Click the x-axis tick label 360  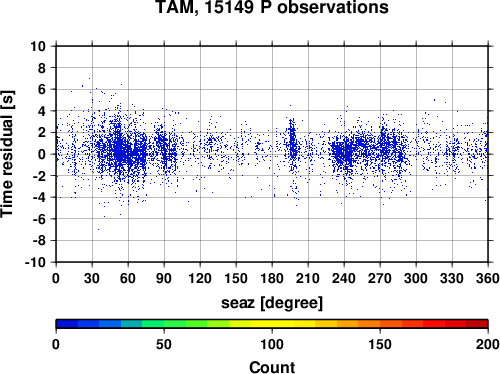488,278
